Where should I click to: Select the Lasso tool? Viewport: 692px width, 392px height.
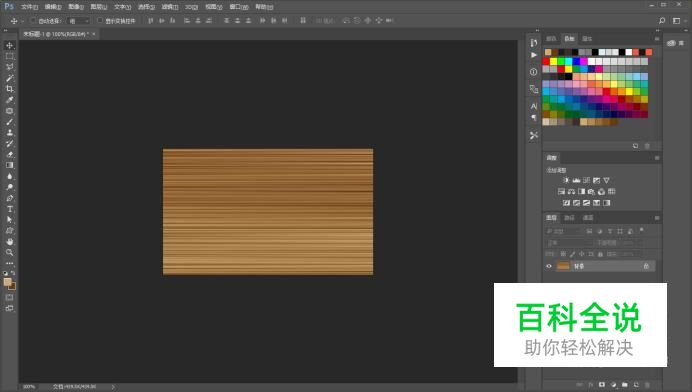point(9,67)
